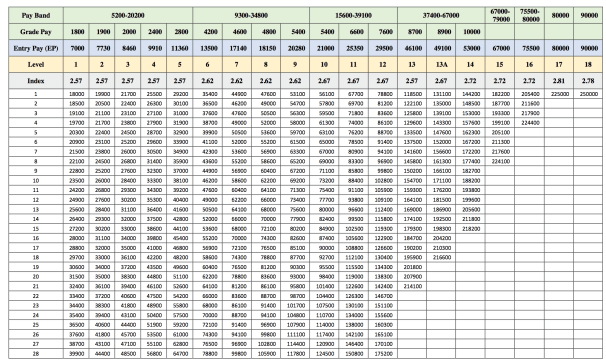Viewport: 606px width, 362px height.
Task: Select grade pay cell '4600'
Action: click(x=237, y=32)
